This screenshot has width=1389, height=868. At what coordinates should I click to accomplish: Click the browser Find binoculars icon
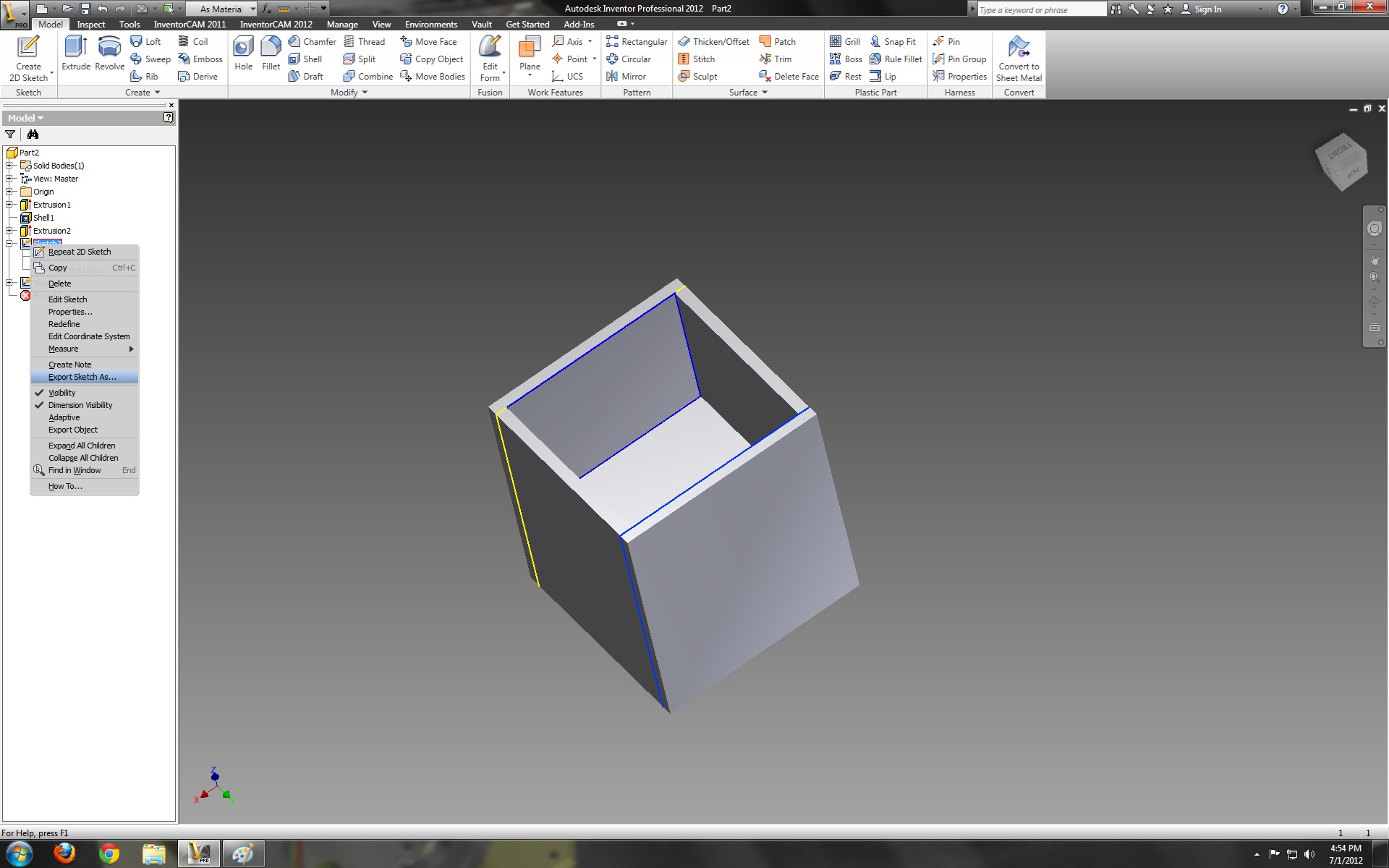(33, 135)
